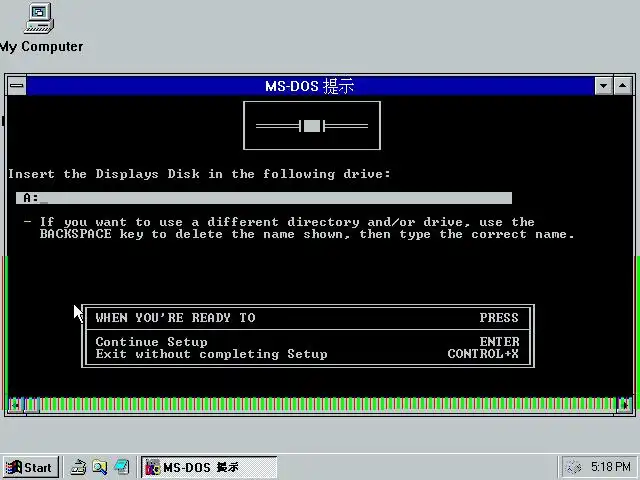Image resolution: width=640 pixels, height=480 pixels.
Task: Click the system tray icon beside clock
Action: click(574, 467)
